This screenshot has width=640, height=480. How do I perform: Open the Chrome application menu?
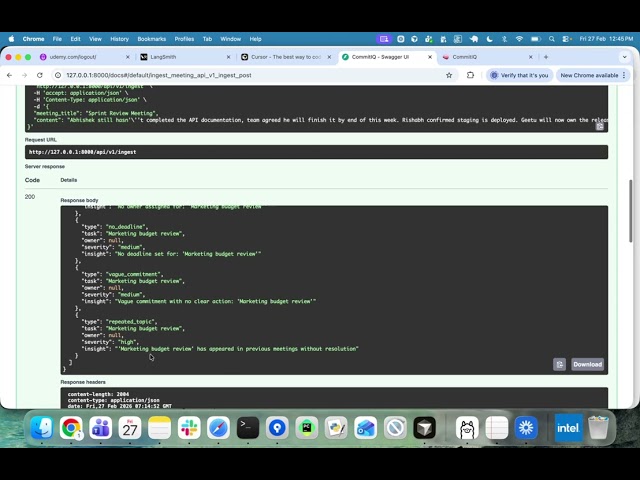33,39
